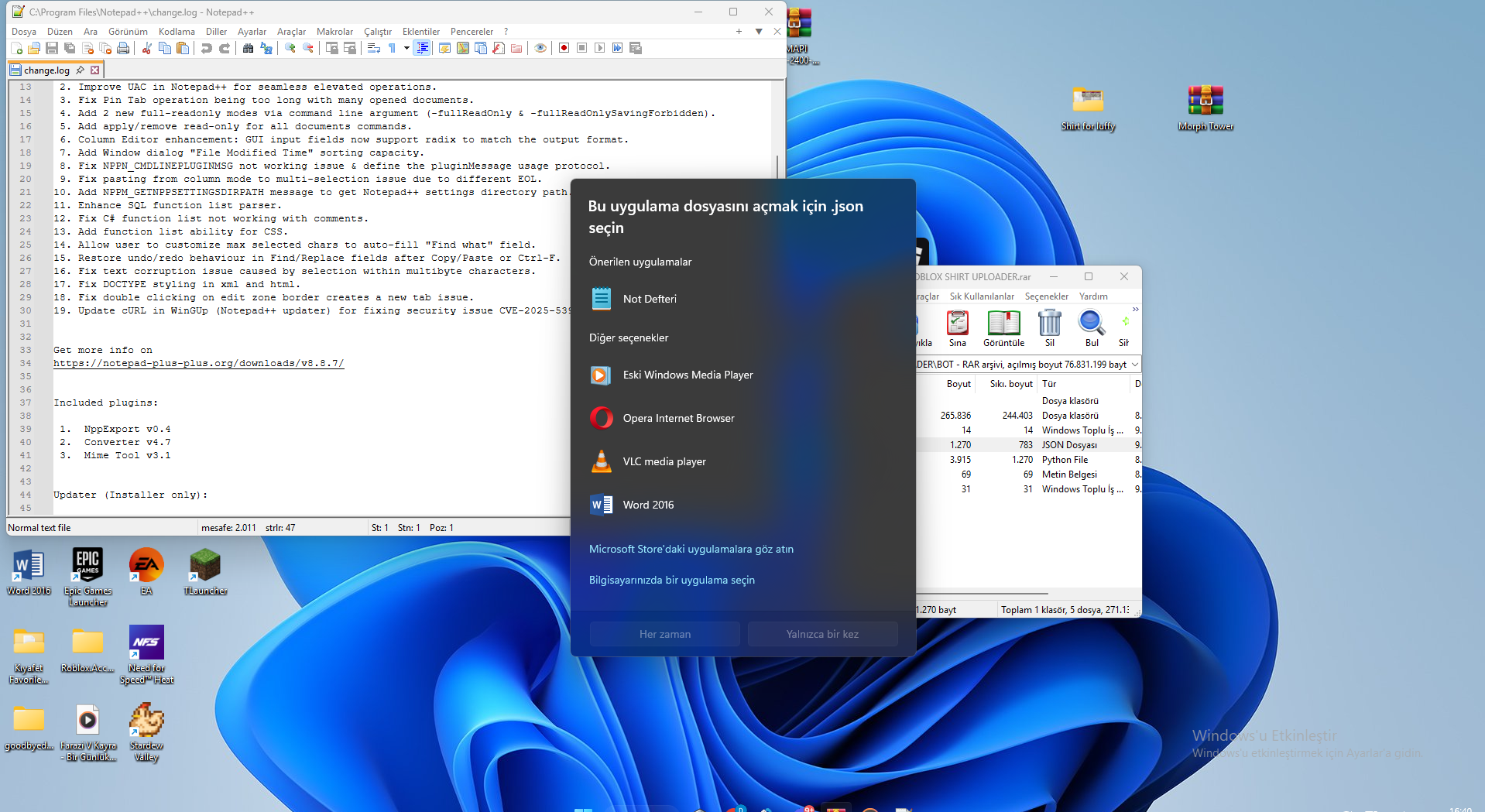Choose the Opera Internet Browser icon
The height and width of the screenshot is (812, 1485).
(x=602, y=418)
